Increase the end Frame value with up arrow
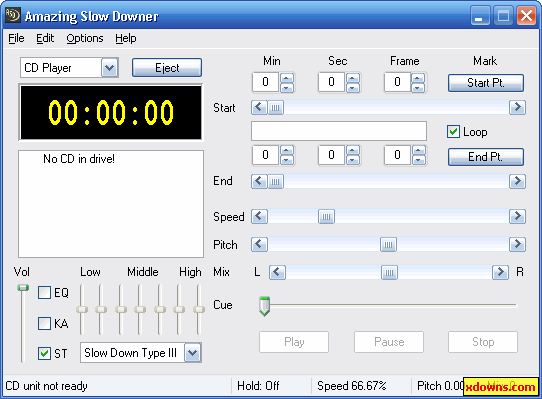Viewport: 542px width, 399px height. 418,150
